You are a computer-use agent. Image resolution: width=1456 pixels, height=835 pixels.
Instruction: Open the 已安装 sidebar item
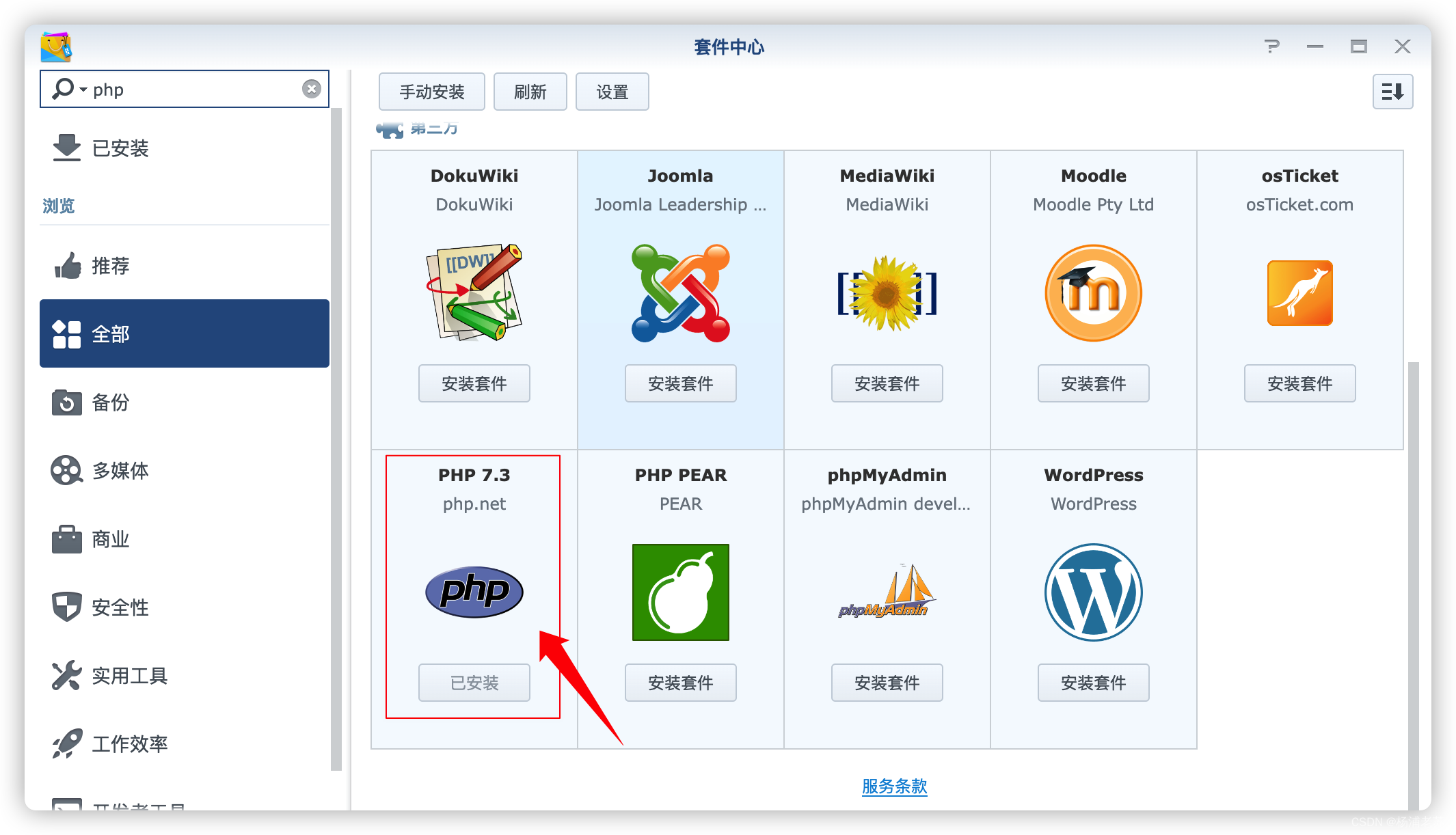pyautogui.click(x=185, y=148)
